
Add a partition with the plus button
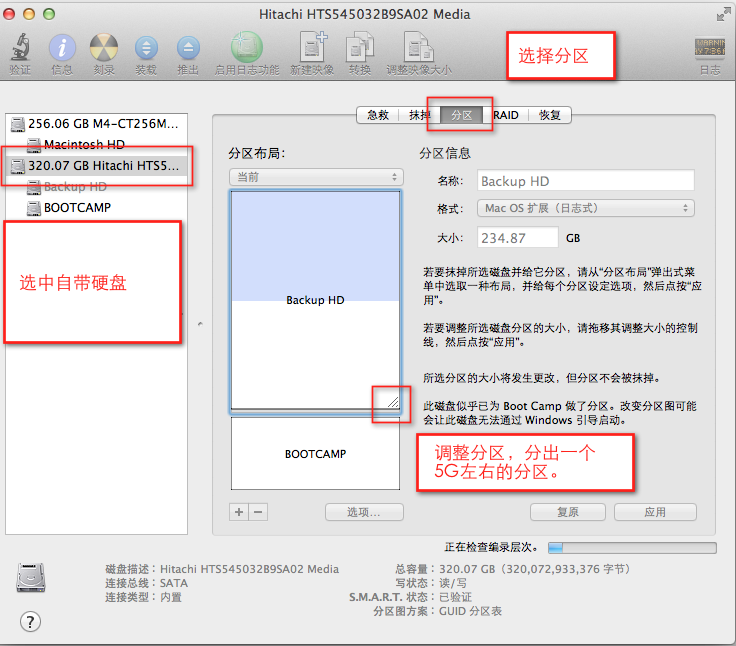[239, 512]
